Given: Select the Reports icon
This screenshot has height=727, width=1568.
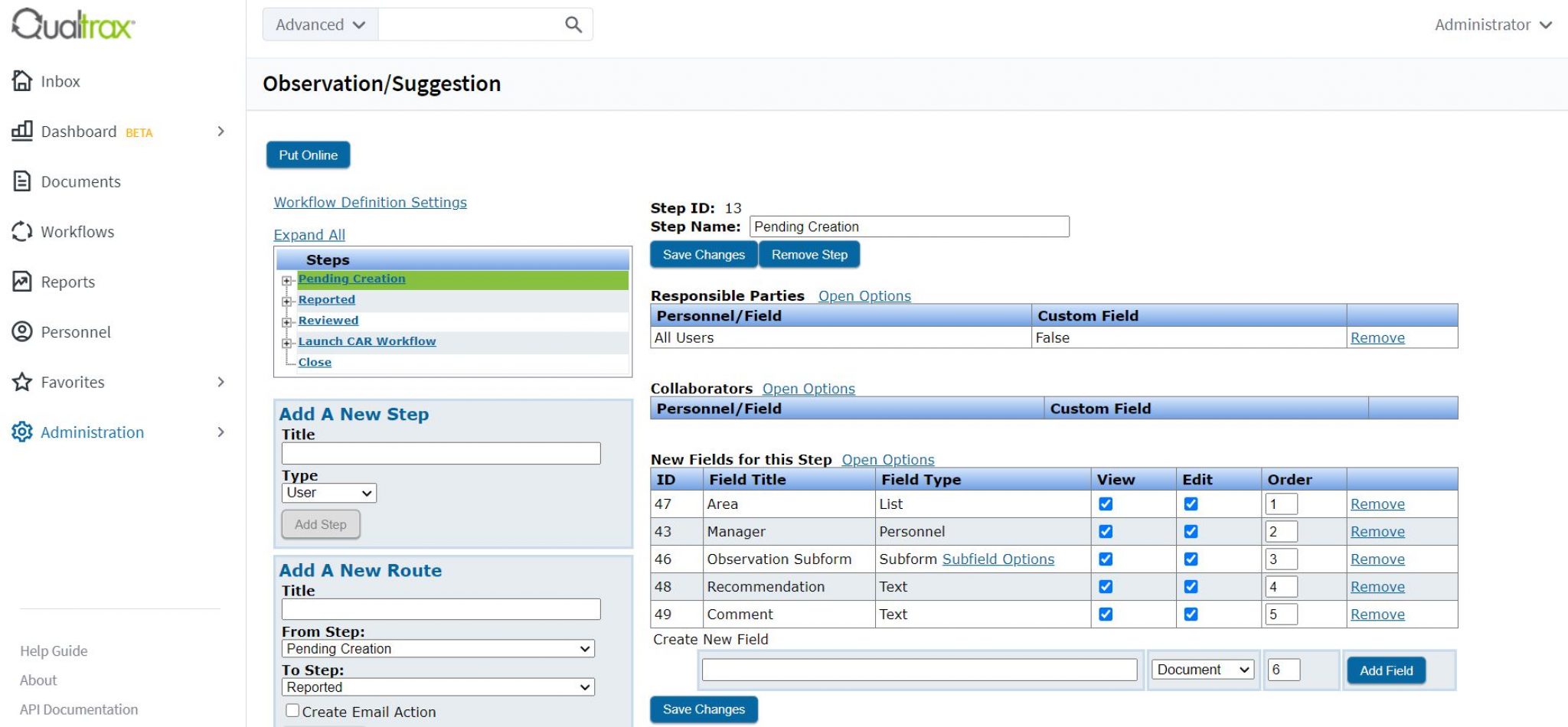Looking at the screenshot, I should tap(21, 282).
